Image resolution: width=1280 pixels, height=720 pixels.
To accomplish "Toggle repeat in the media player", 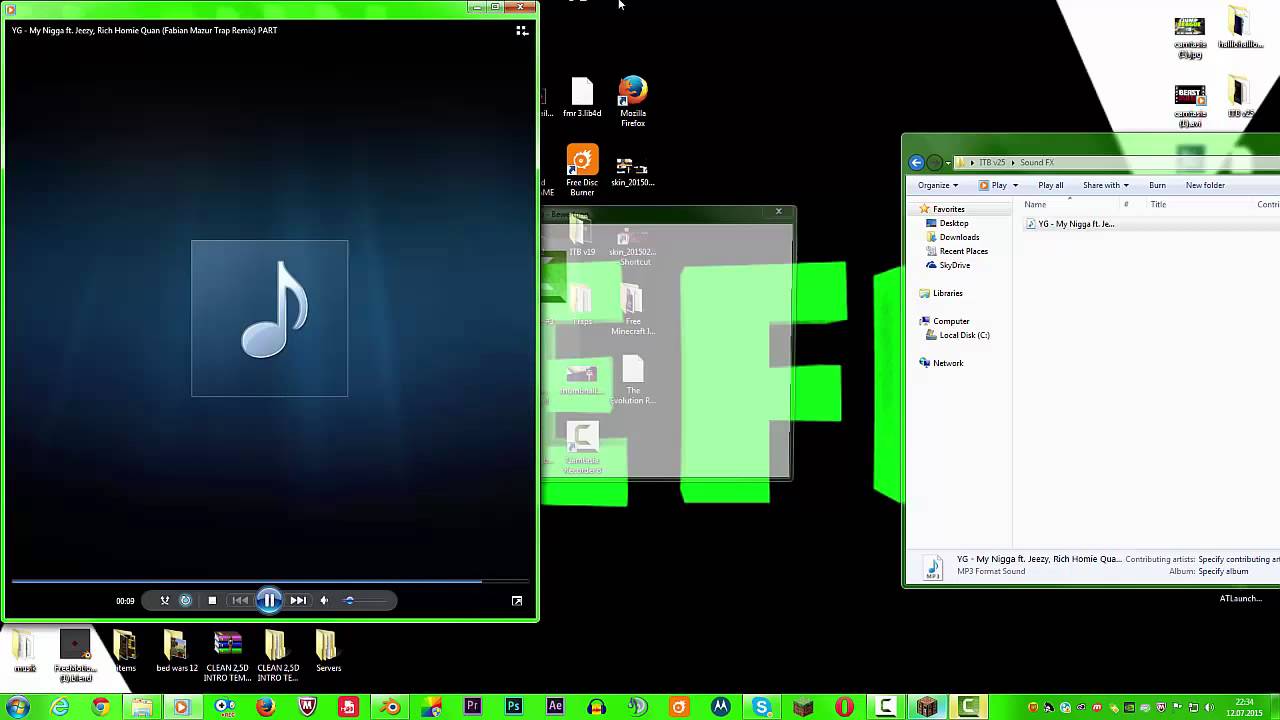I will (x=185, y=600).
